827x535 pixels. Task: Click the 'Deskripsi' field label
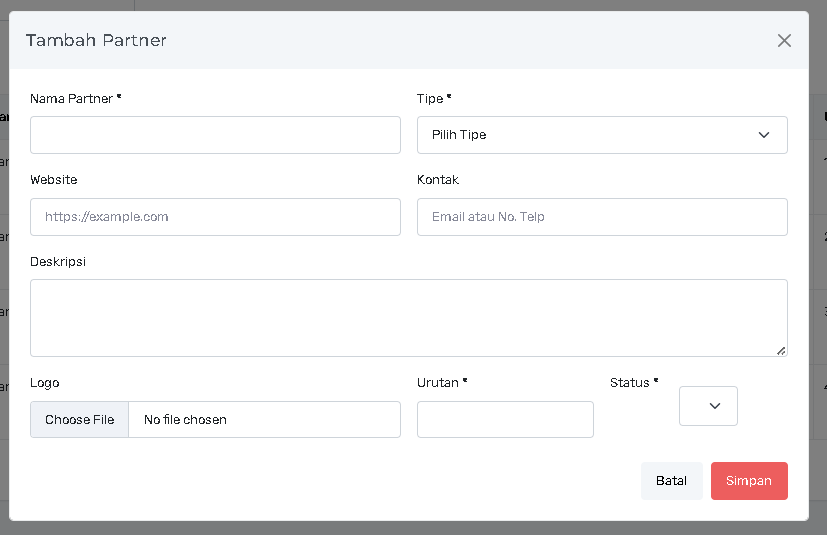57,262
